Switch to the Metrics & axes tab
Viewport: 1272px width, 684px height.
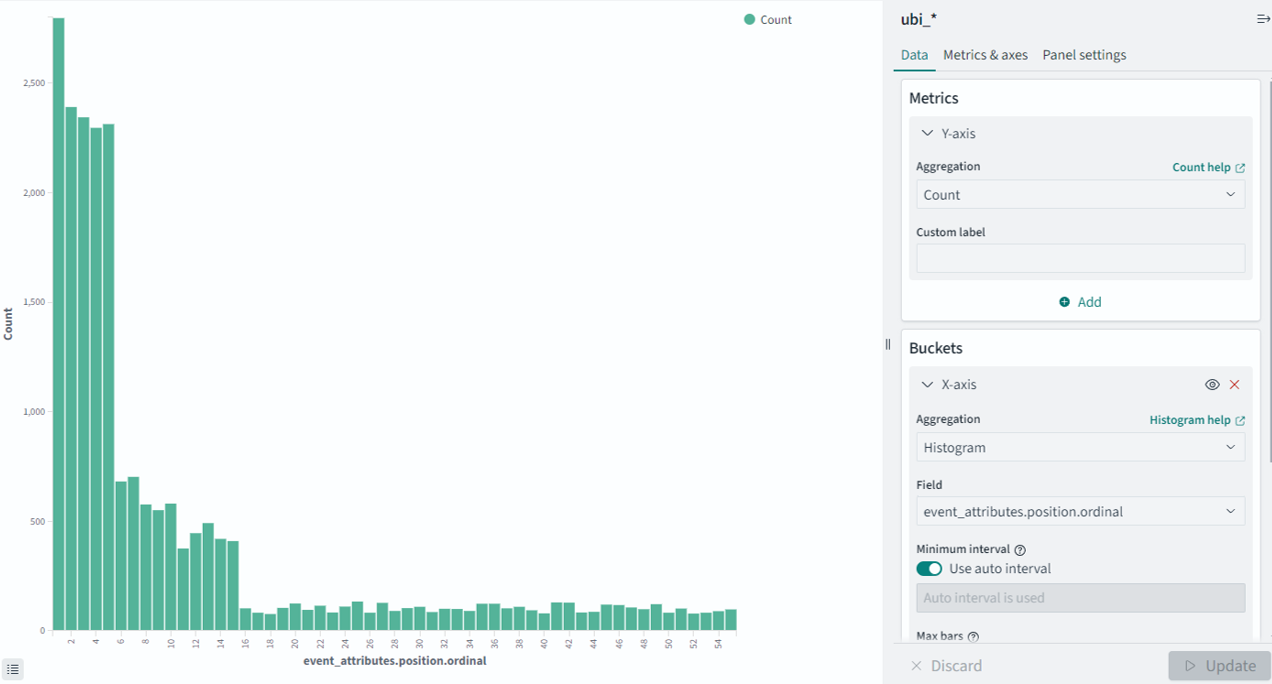click(x=985, y=55)
